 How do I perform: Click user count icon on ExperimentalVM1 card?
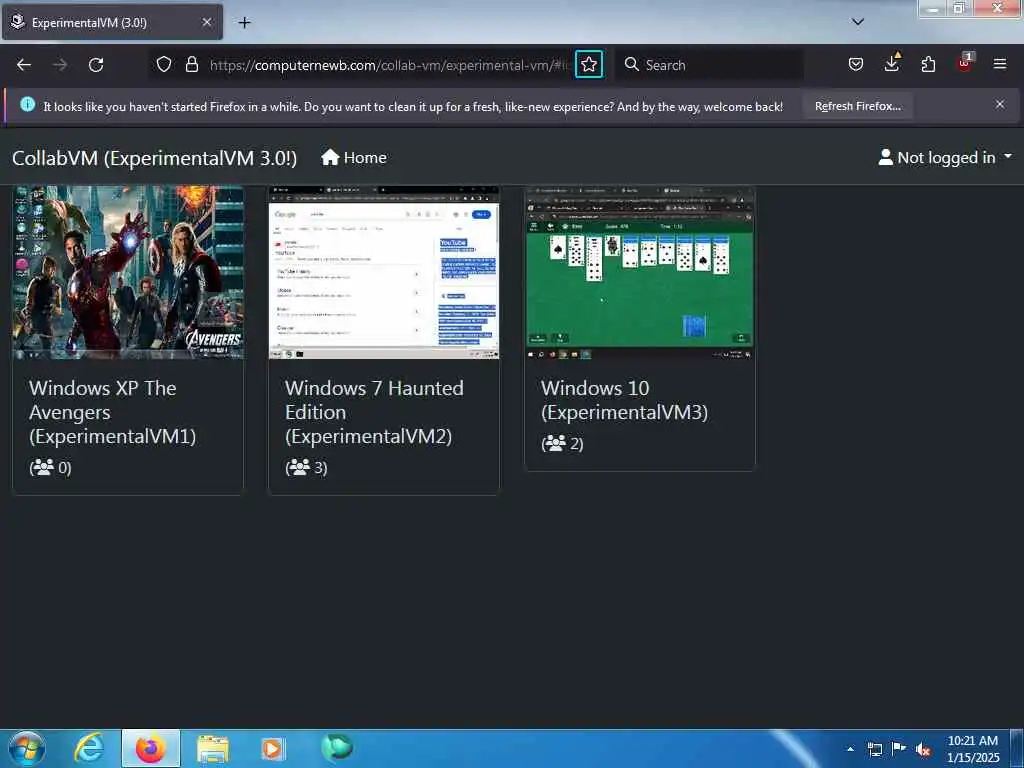(x=43, y=467)
